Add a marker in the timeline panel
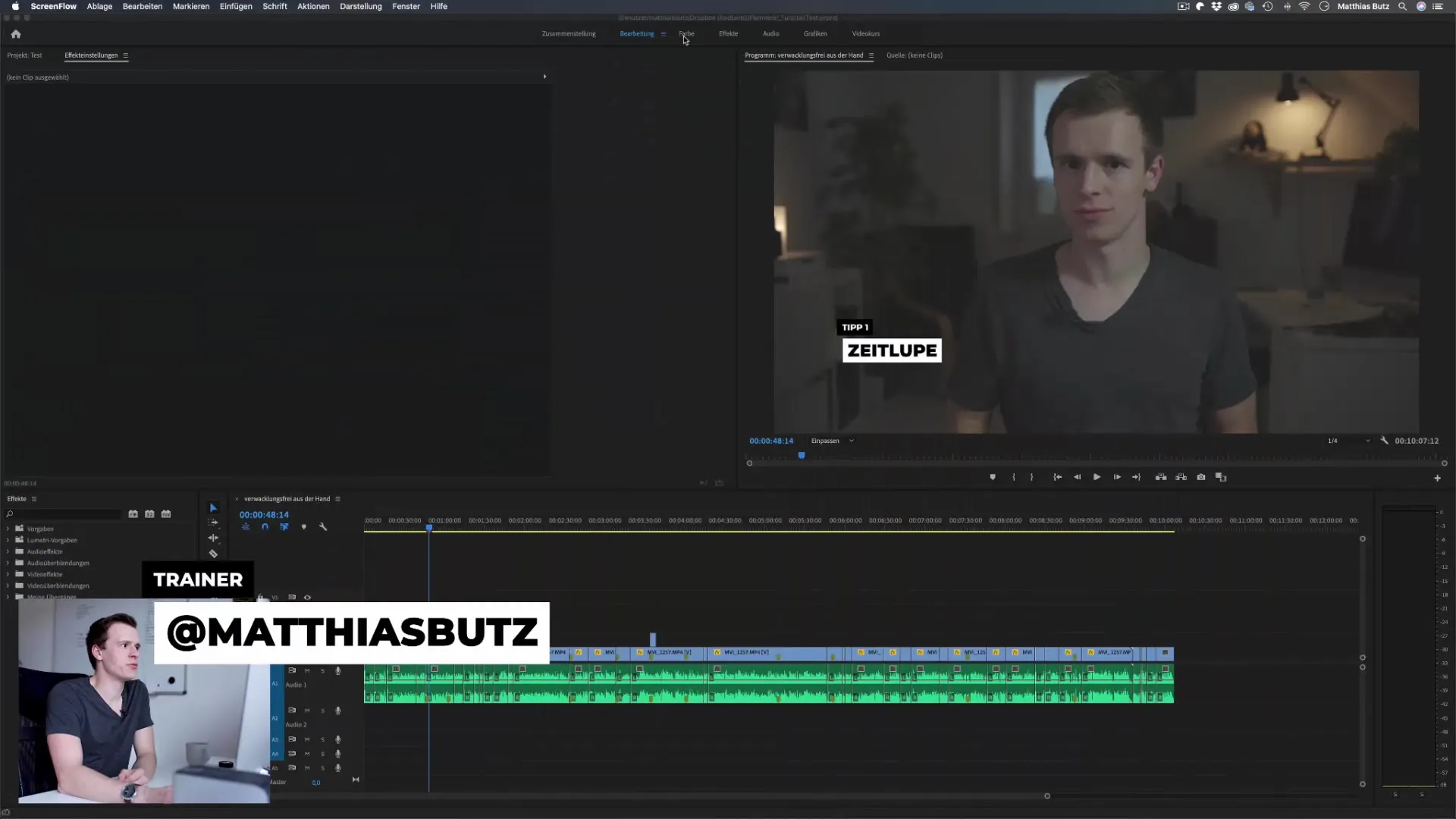Viewport: 1456px width, 819px height. click(x=304, y=527)
